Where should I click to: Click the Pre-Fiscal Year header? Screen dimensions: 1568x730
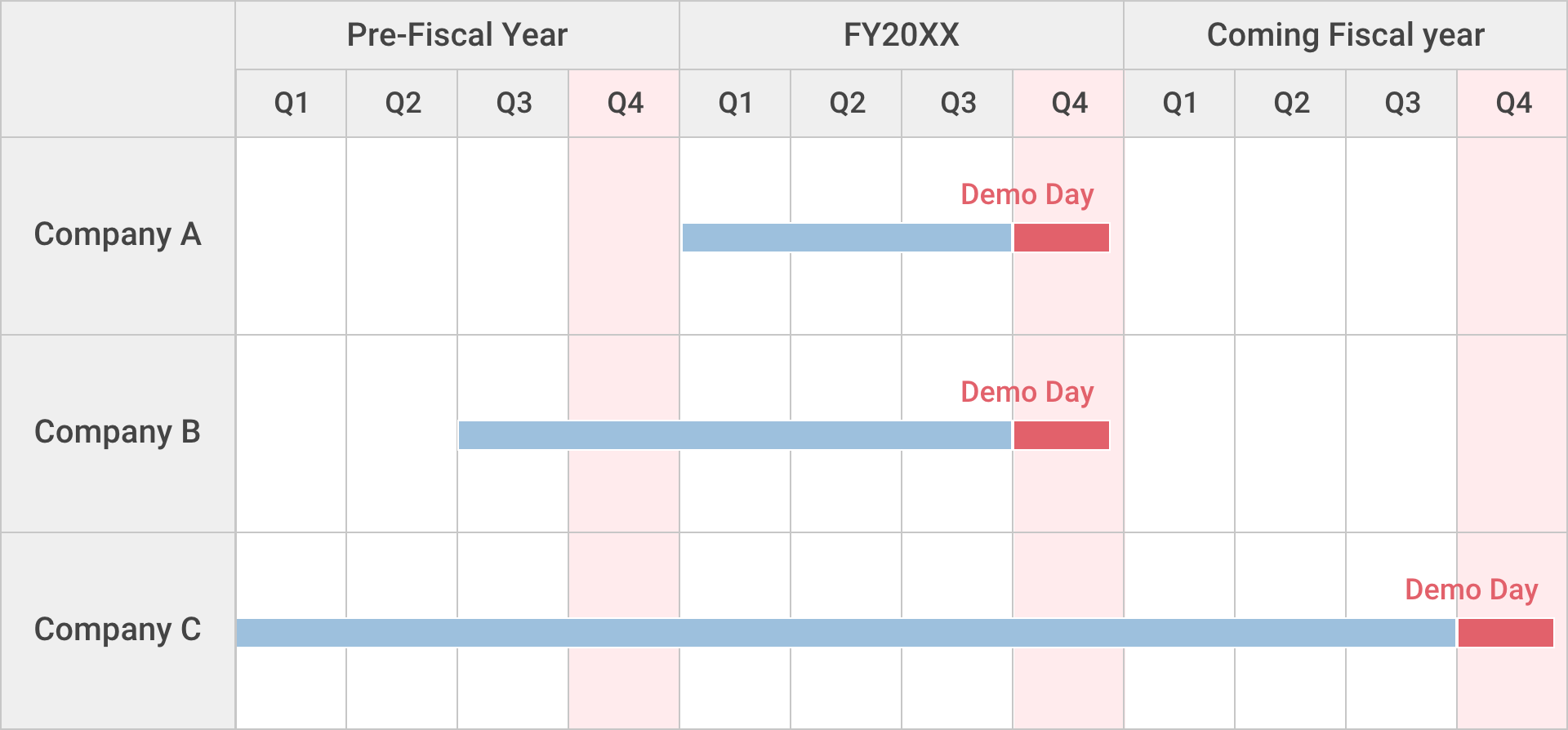click(x=457, y=35)
